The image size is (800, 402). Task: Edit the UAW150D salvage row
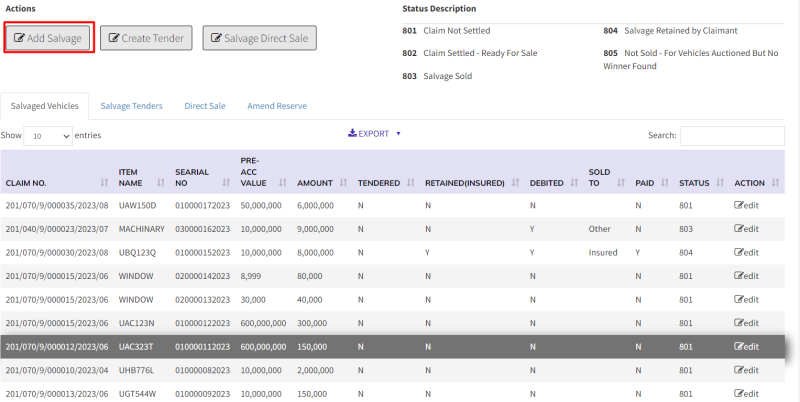point(746,205)
